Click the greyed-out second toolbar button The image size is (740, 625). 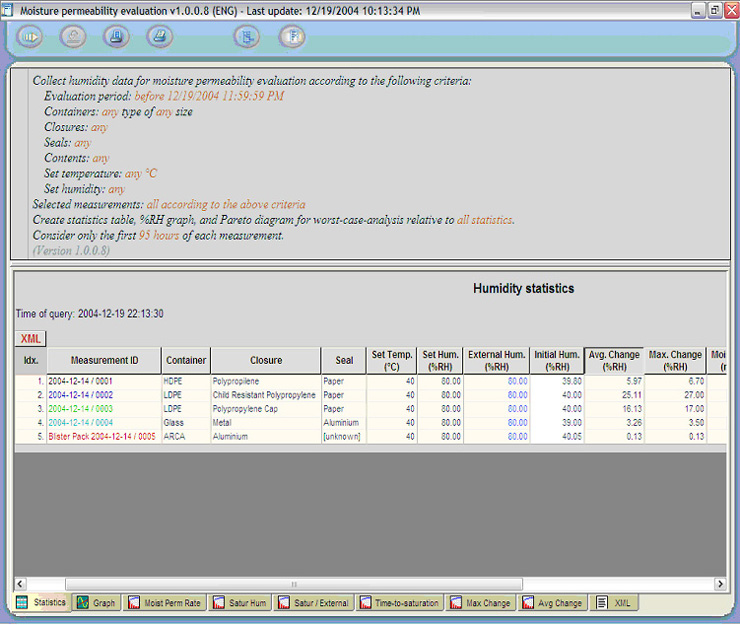pos(73,37)
